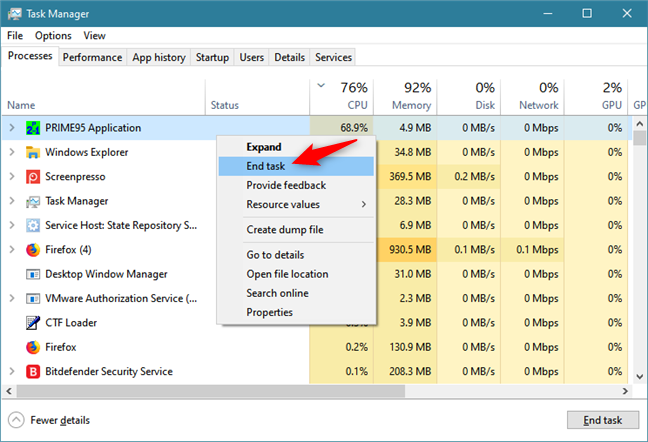
Task: Switch to the Performance tab
Action: click(93, 57)
